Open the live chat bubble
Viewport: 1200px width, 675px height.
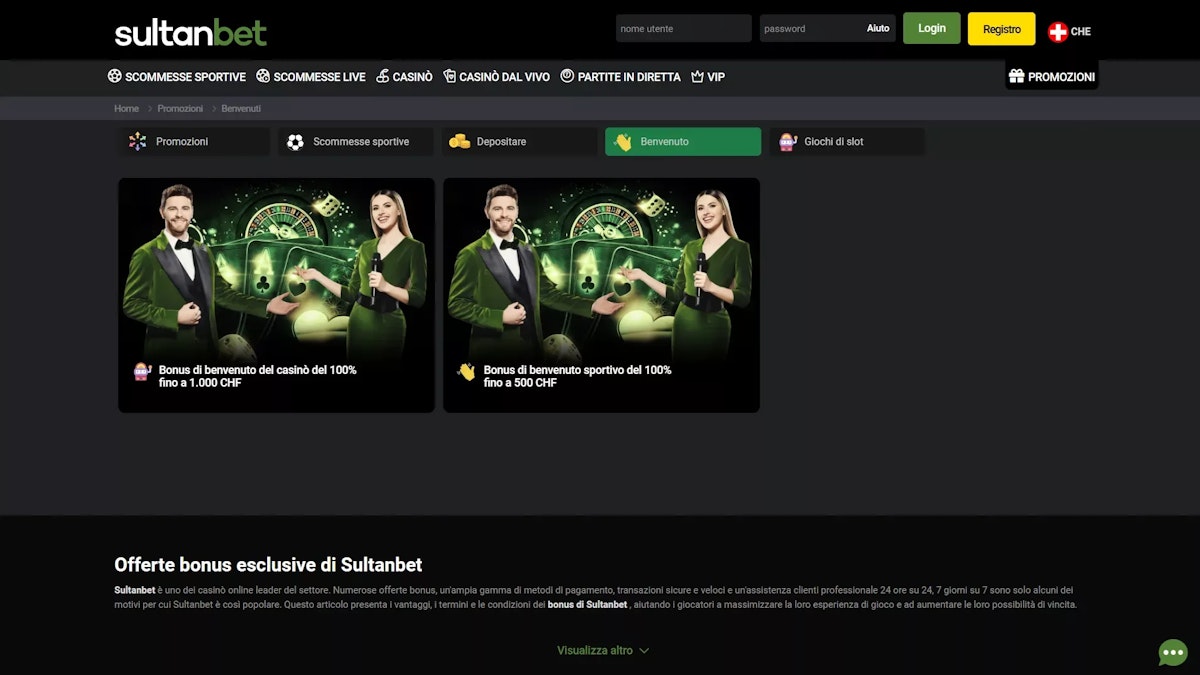point(1172,652)
